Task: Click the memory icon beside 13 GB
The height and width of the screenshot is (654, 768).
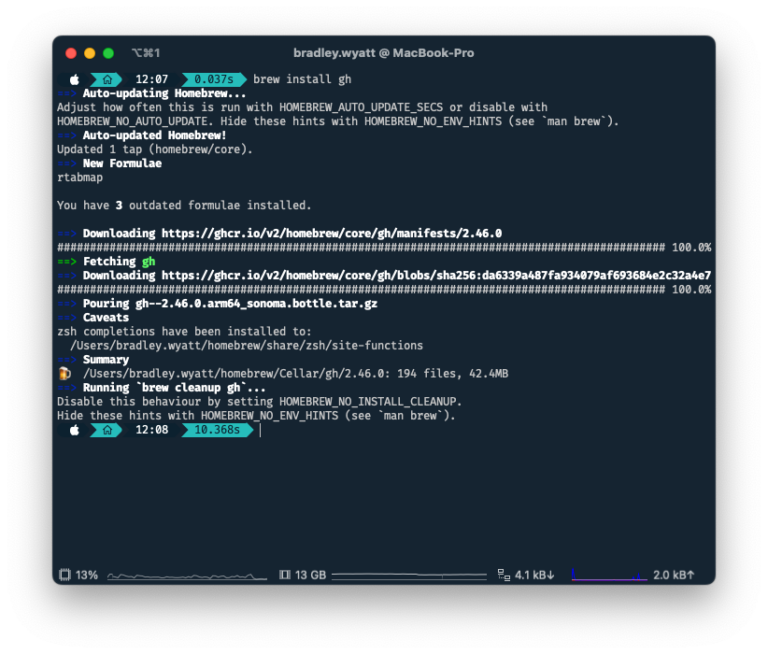Action: (285, 575)
